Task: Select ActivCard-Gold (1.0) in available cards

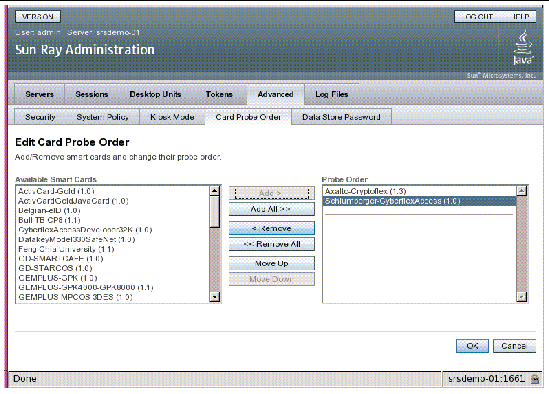Action: point(113,191)
